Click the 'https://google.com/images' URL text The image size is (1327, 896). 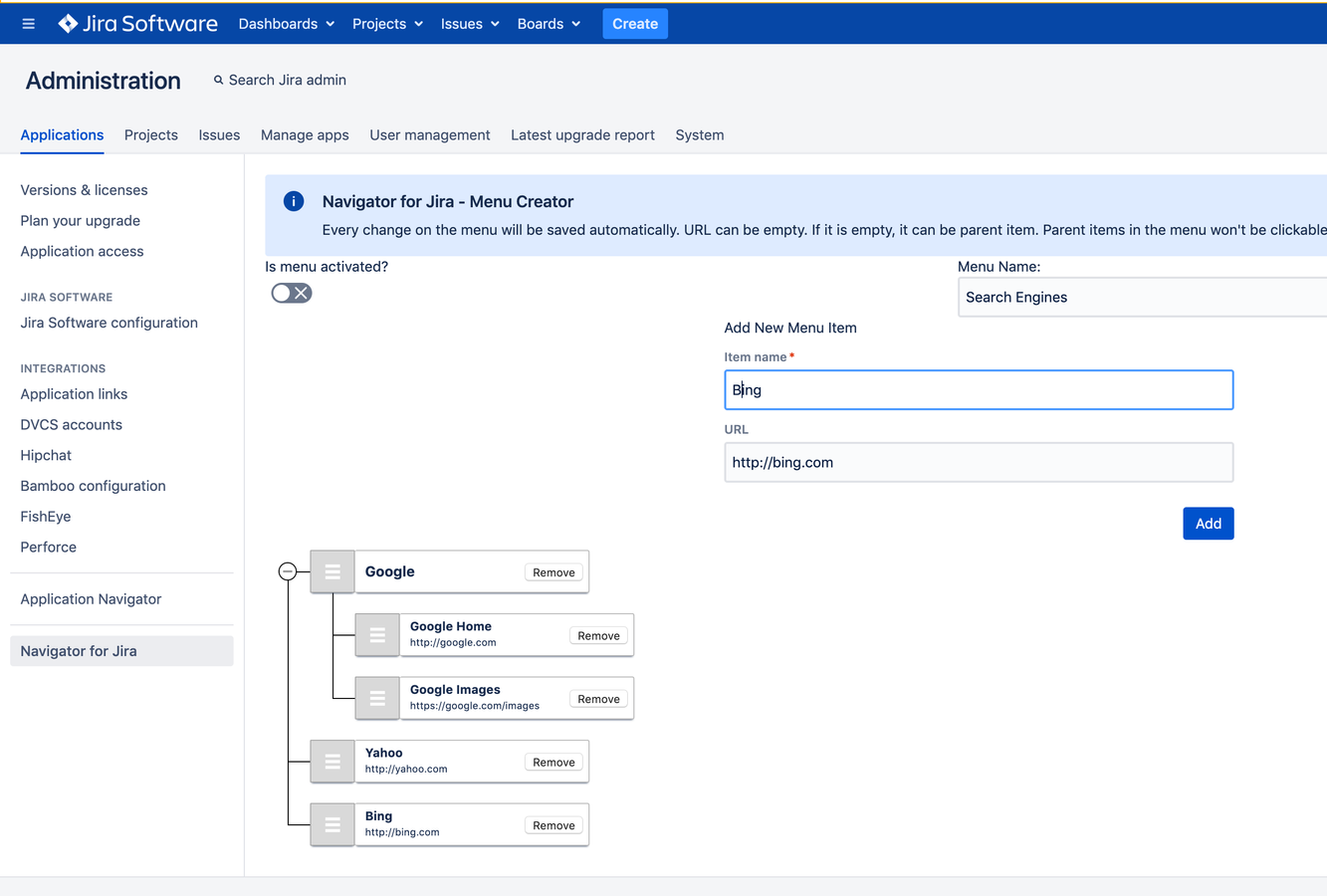click(x=475, y=706)
